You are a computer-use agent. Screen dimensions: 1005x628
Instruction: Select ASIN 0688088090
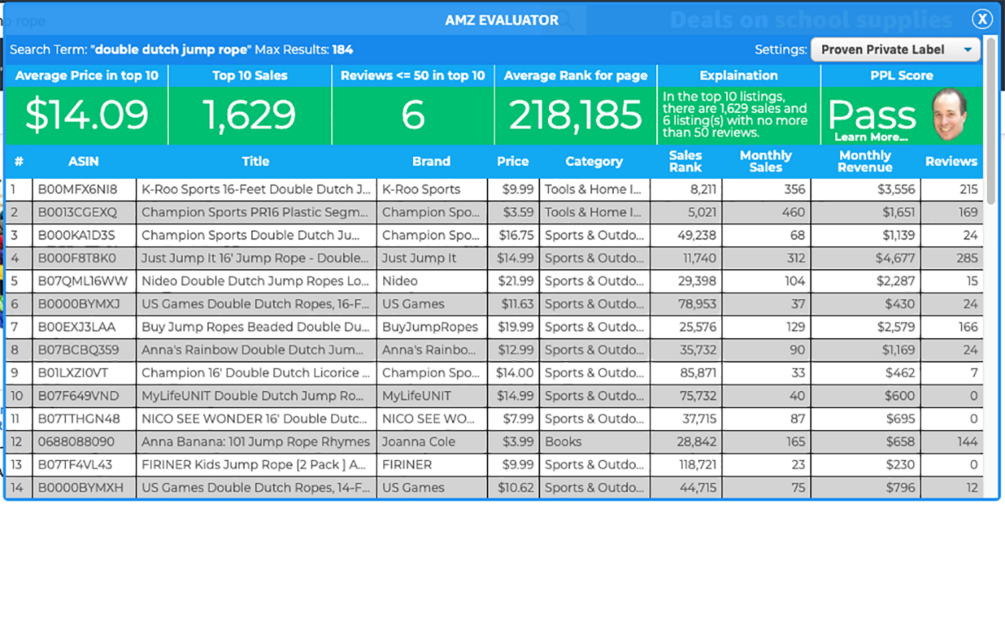point(76,442)
